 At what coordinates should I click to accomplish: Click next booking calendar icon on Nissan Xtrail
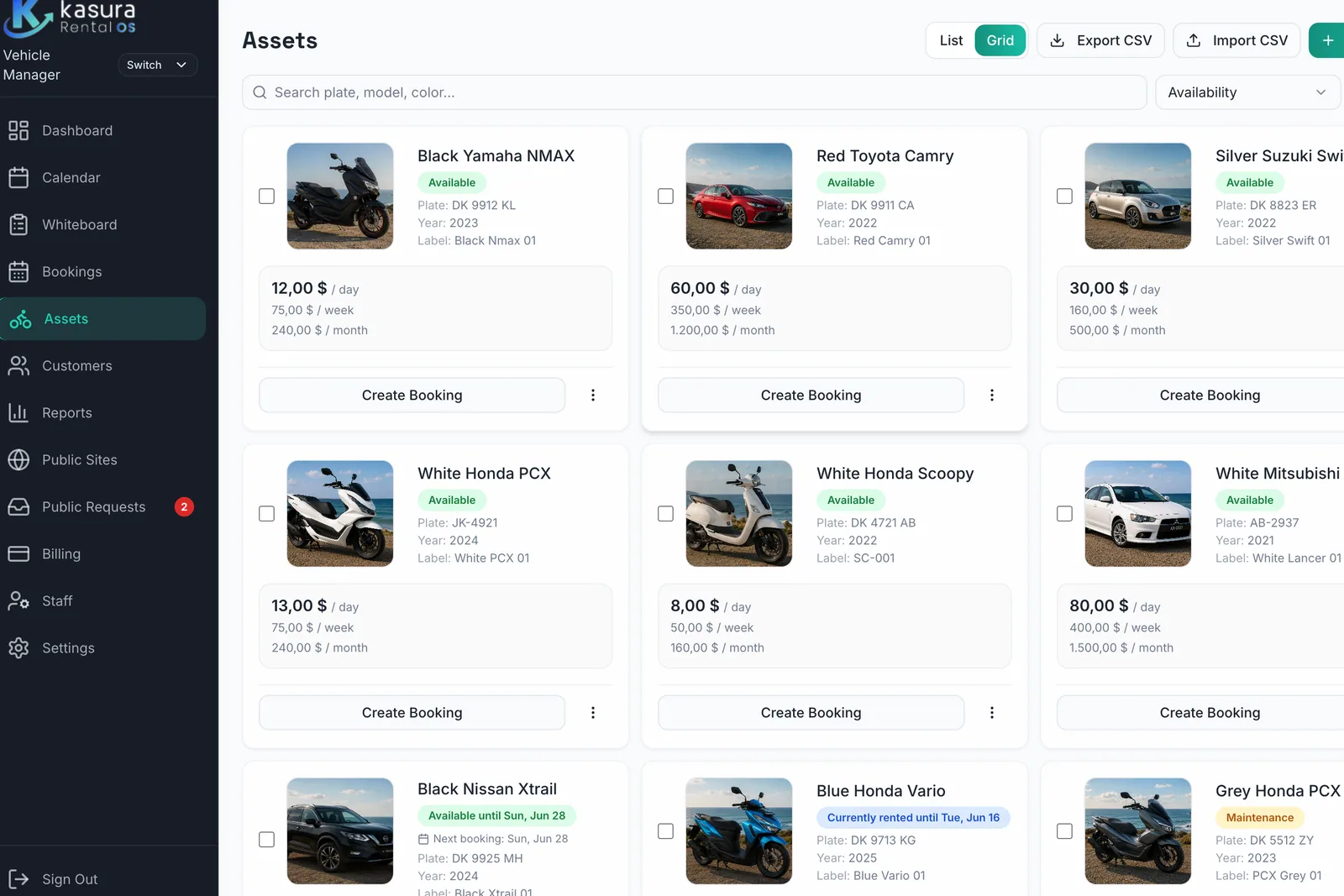pyautogui.click(x=423, y=839)
